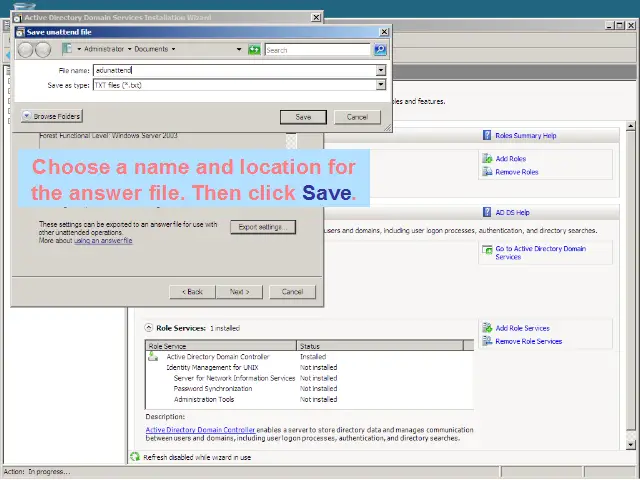Close the Save unattend file dialog
Image resolution: width=640 pixels, height=480 pixels.
384,32
